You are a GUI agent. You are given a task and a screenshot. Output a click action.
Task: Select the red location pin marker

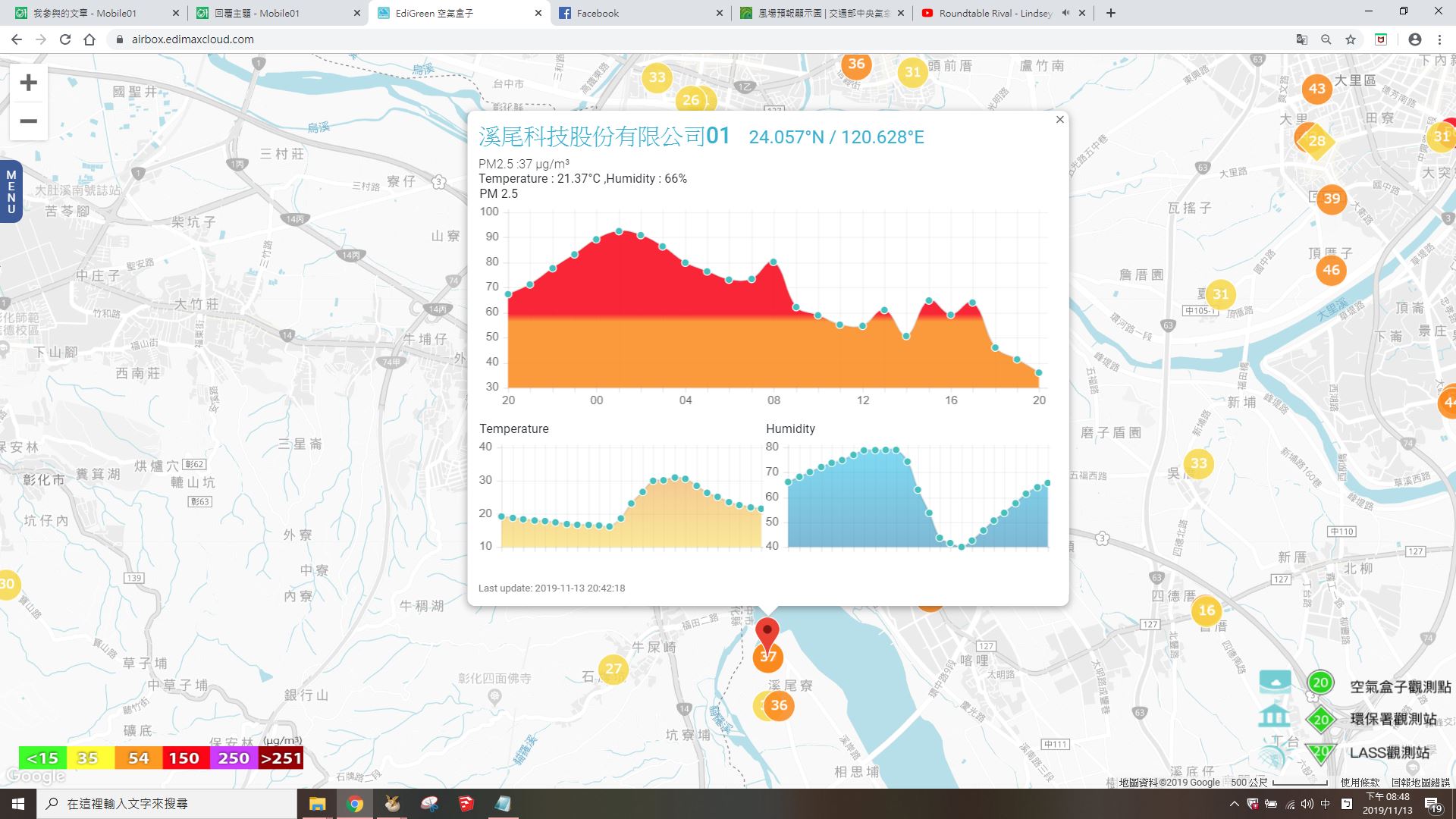coord(767,633)
